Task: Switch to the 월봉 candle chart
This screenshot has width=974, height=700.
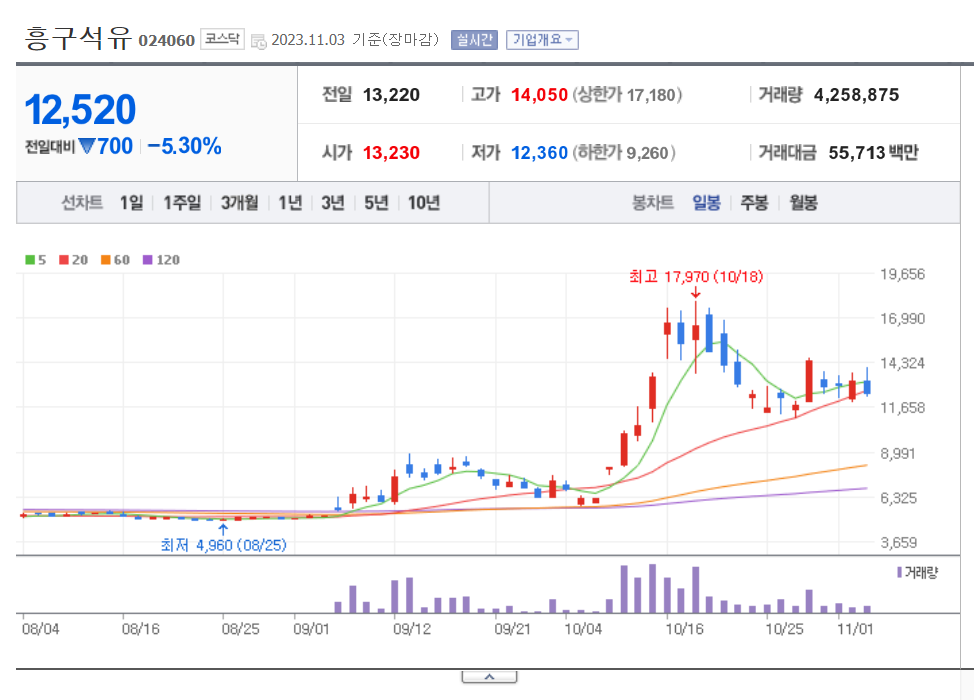Action: pyautogui.click(x=803, y=202)
